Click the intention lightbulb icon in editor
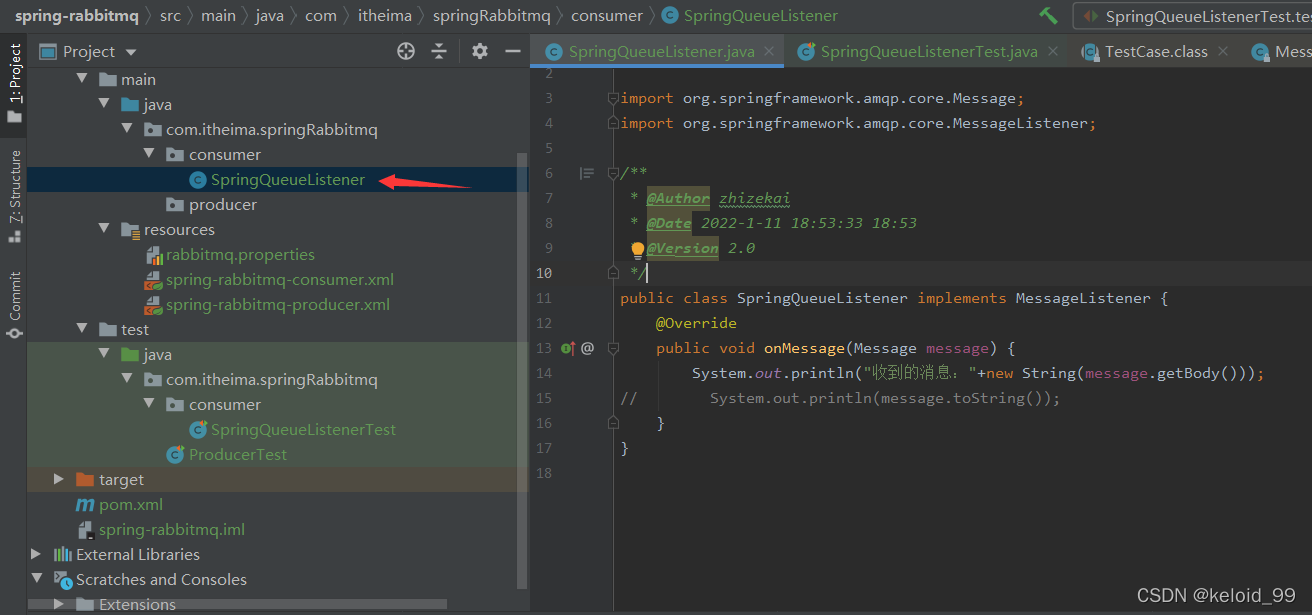The image size is (1312, 615). (637, 249)
